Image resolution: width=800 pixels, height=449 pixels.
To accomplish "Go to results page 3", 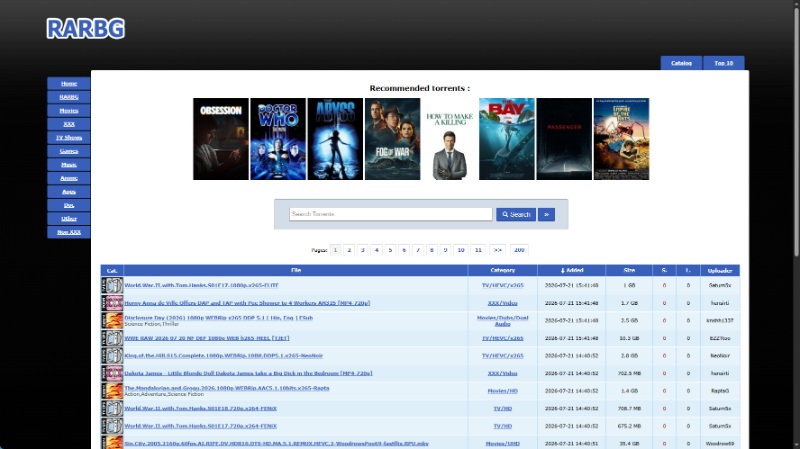I will (x=363, y=250).
